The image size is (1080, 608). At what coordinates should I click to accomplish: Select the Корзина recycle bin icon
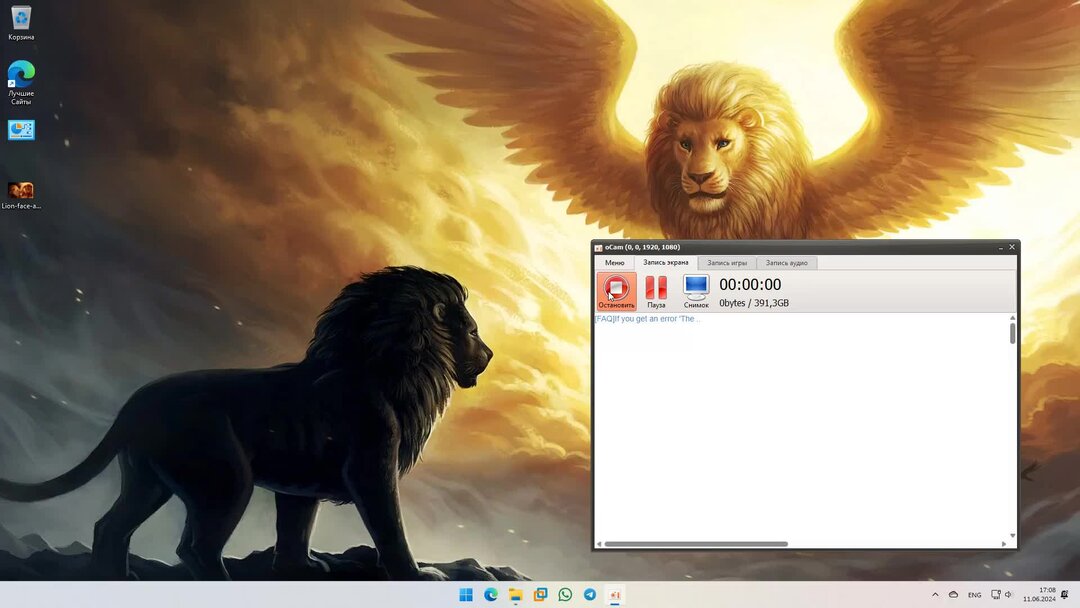coord(21,22)
